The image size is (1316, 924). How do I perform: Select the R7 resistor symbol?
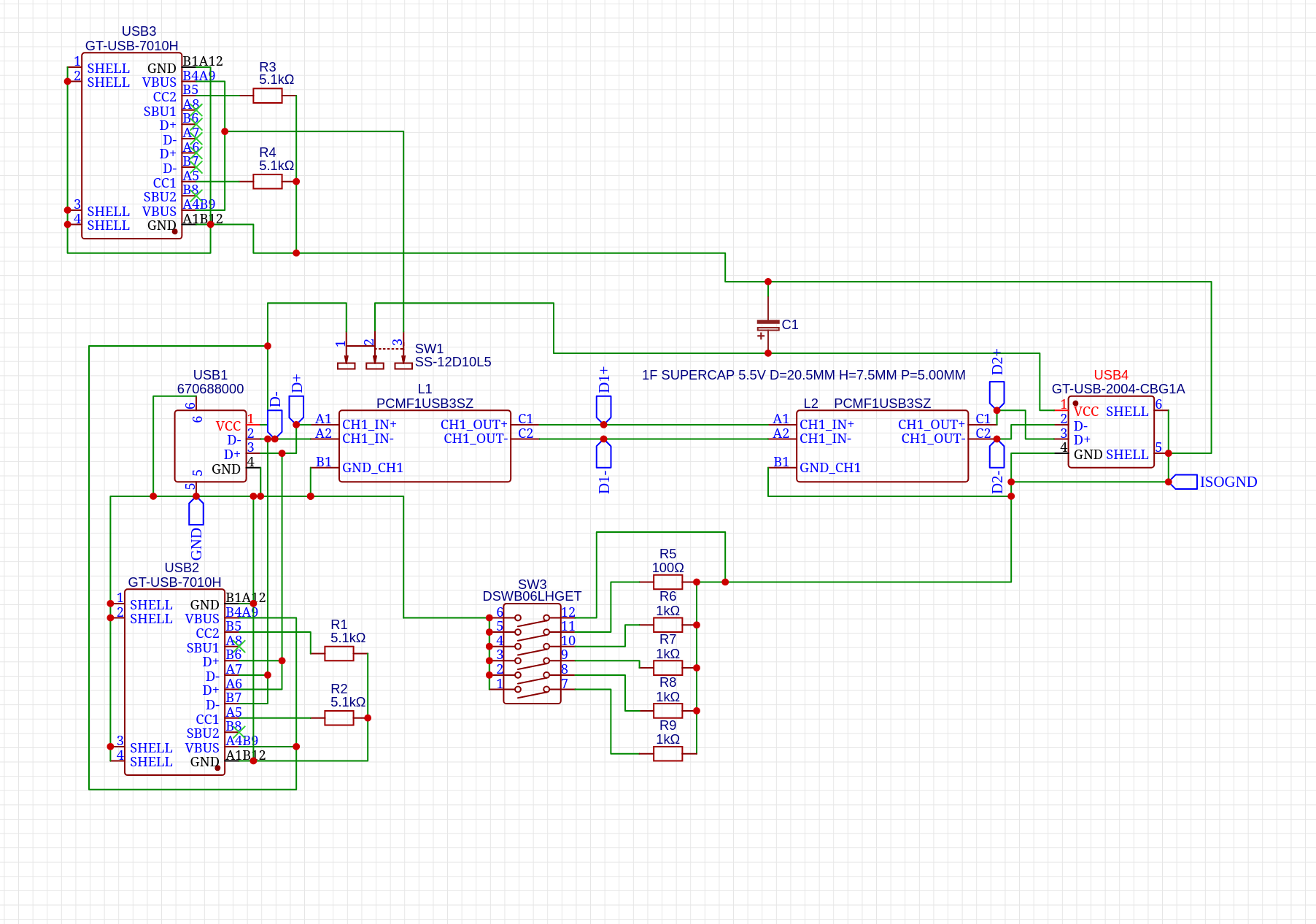667,668
